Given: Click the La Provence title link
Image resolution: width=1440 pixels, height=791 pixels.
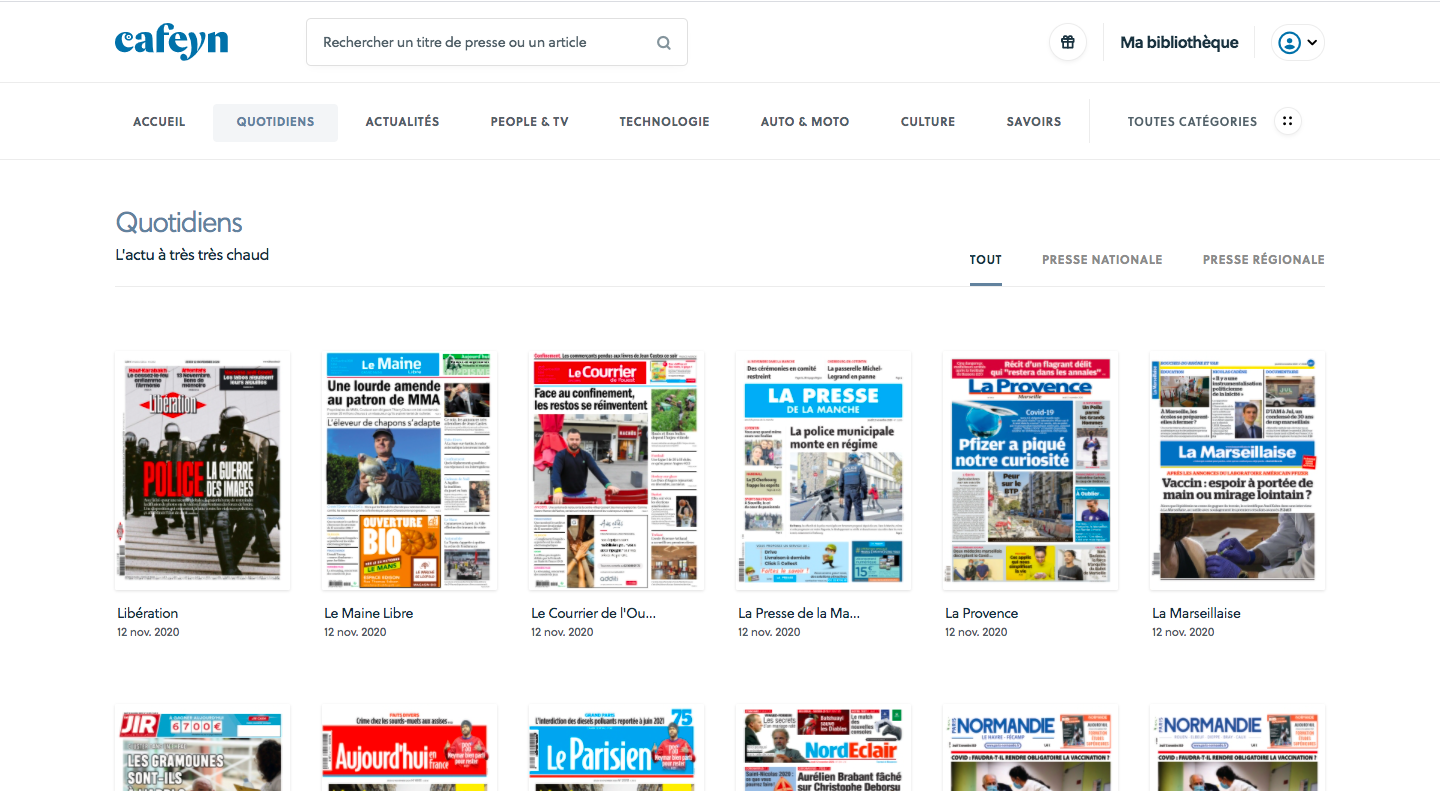Looking at the screenshot, I should (x=981, y=613).
